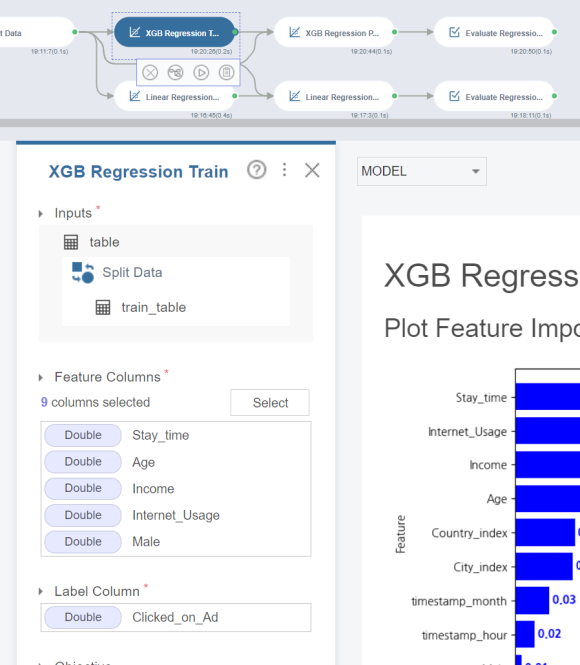
Task: Click the Double badge beside Male
Action: tap(83, 542)
